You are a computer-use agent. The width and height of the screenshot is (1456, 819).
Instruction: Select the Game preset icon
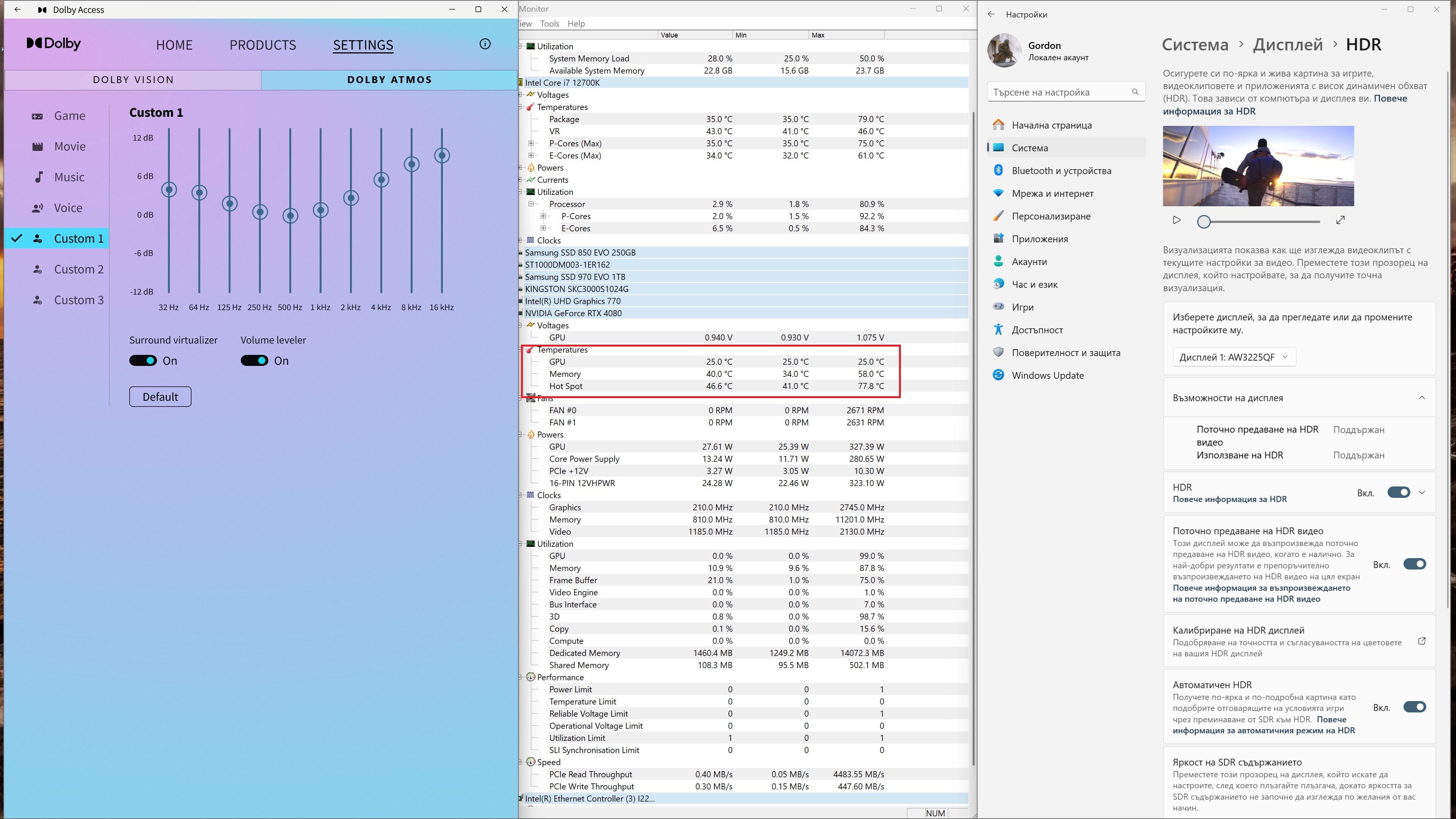(37, 116)
